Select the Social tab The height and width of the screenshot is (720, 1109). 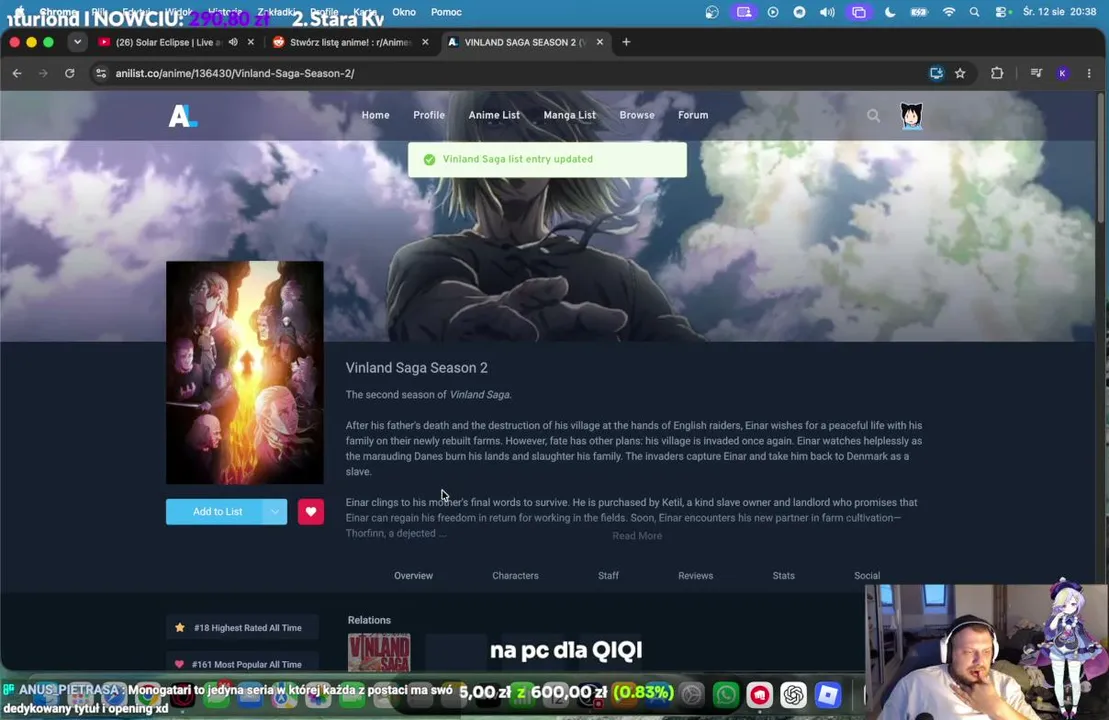click(866, 575)
